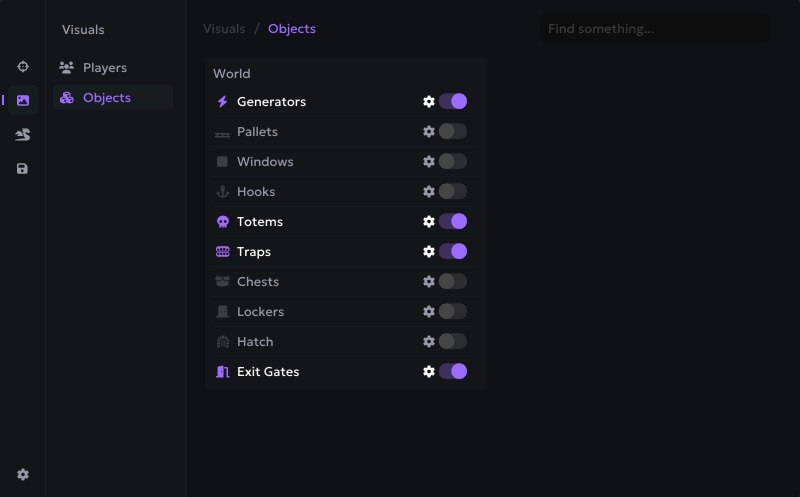Switch off the Exit Gates toggle
800x497 pixels.
tap(453, 372)
